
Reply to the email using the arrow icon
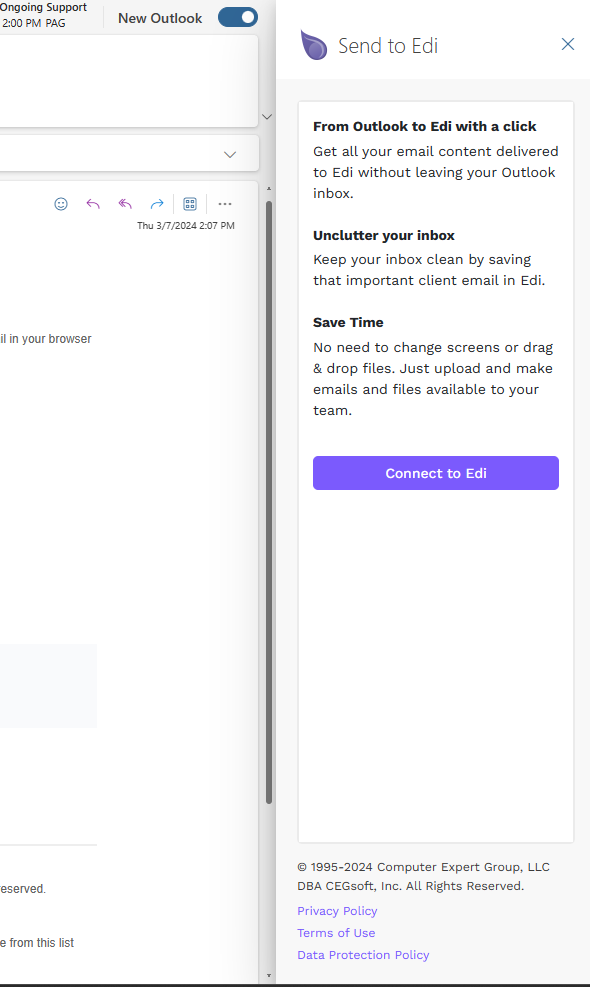[93, 204]
